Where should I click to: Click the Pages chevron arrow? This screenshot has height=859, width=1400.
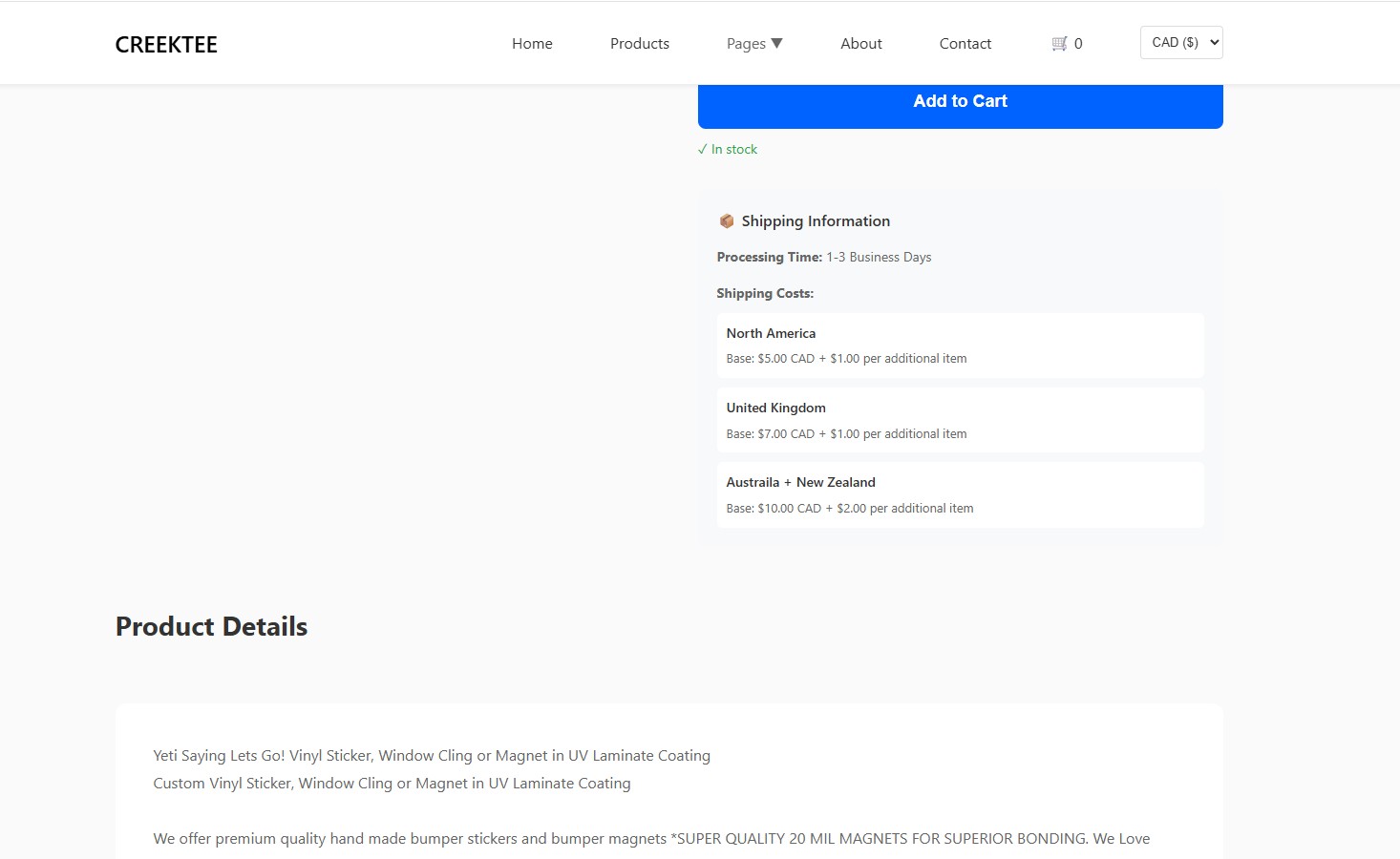coord(776,43)
